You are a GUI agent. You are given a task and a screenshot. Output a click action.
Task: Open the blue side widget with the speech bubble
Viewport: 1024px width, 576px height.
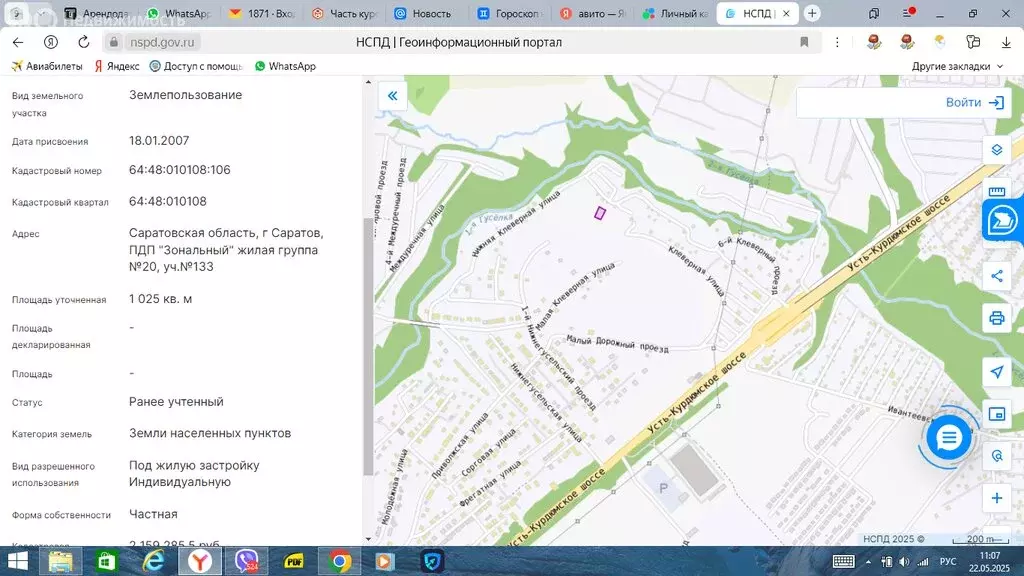(1002, 220)
